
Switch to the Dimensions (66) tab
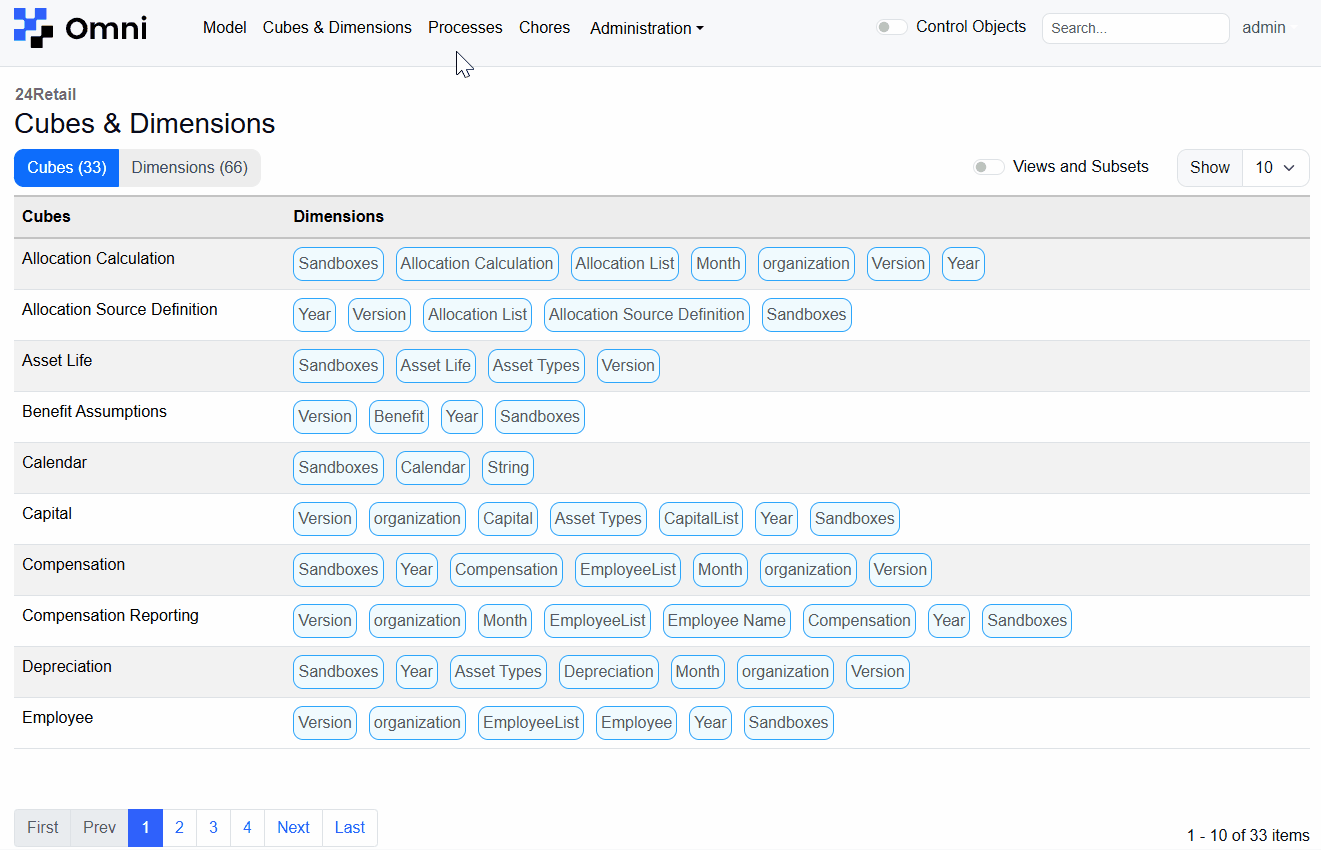coord(189,167)
